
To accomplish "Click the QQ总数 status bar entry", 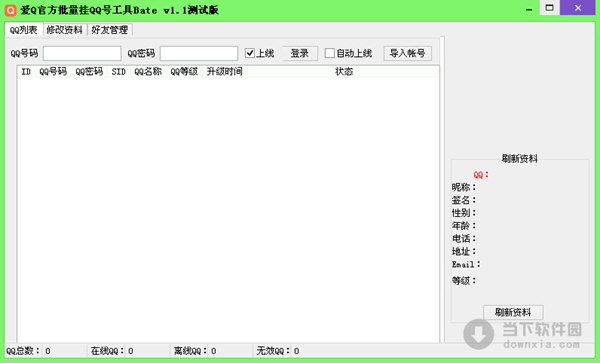I will 28,351.
